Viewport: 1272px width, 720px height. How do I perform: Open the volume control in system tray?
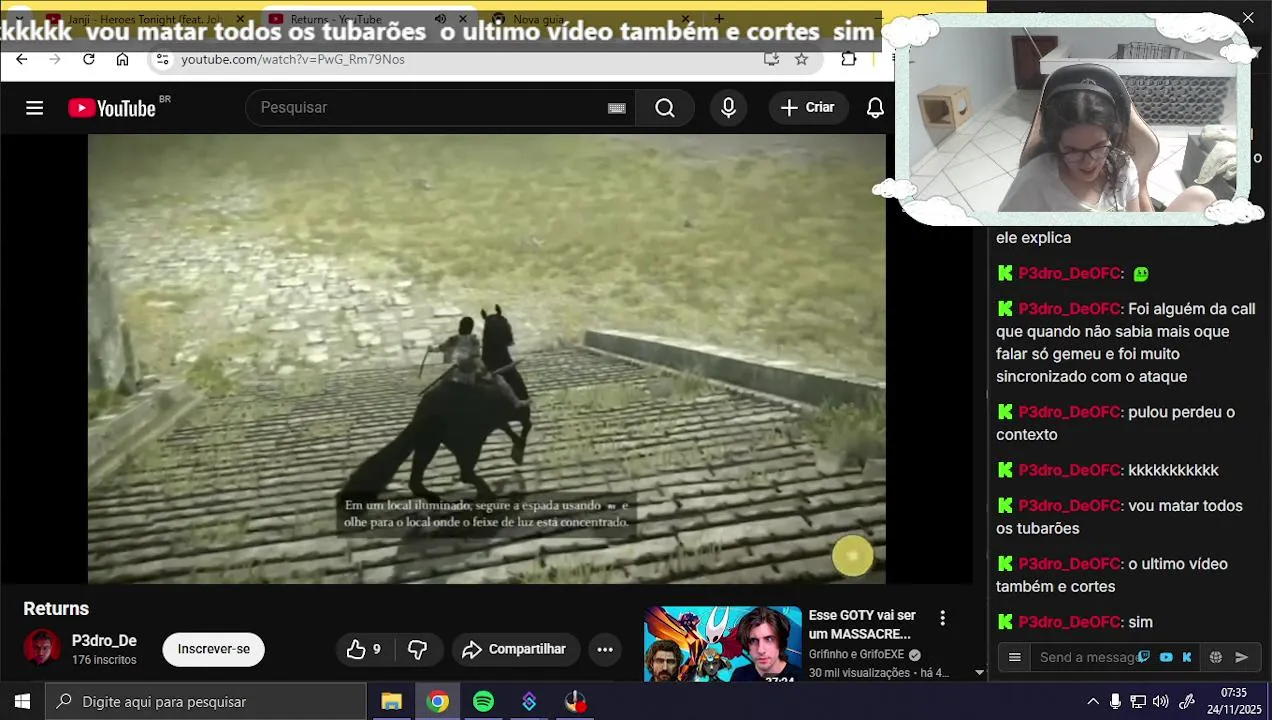point(1161,702)
